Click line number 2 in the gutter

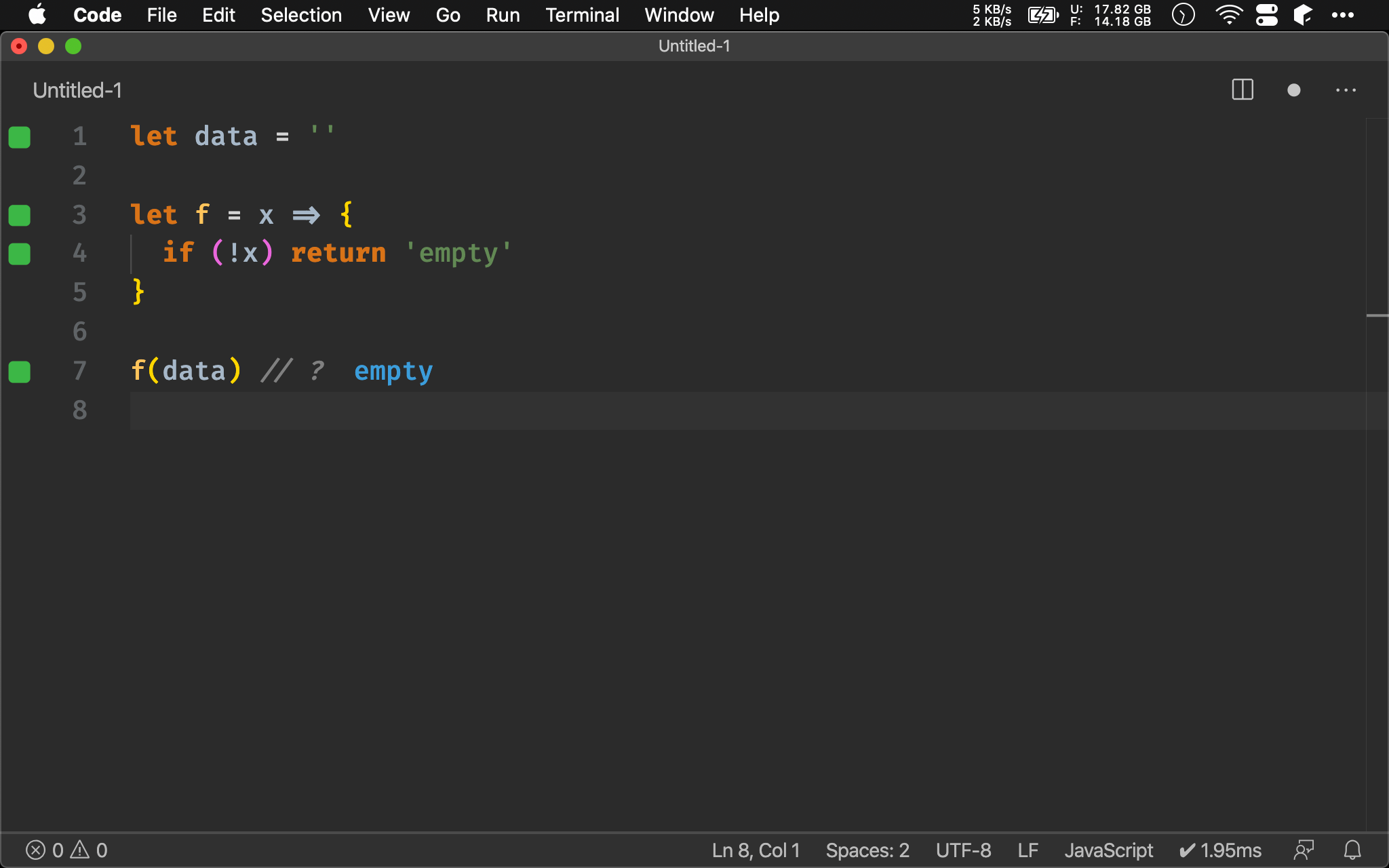coord(80,176)
